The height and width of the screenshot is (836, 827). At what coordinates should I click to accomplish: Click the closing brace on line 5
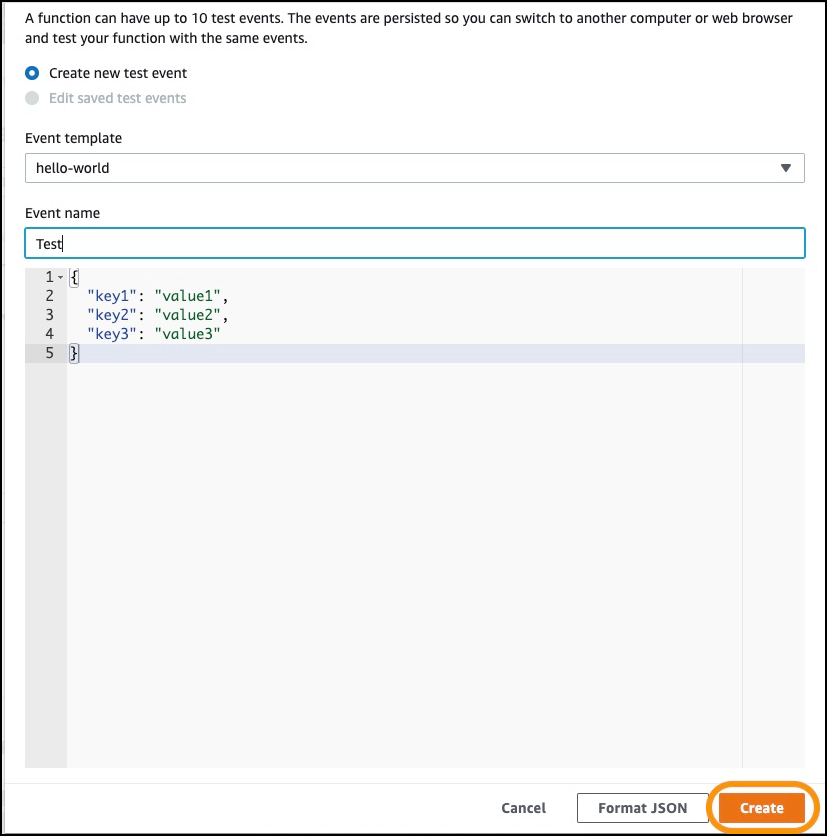tap(74, 353)
